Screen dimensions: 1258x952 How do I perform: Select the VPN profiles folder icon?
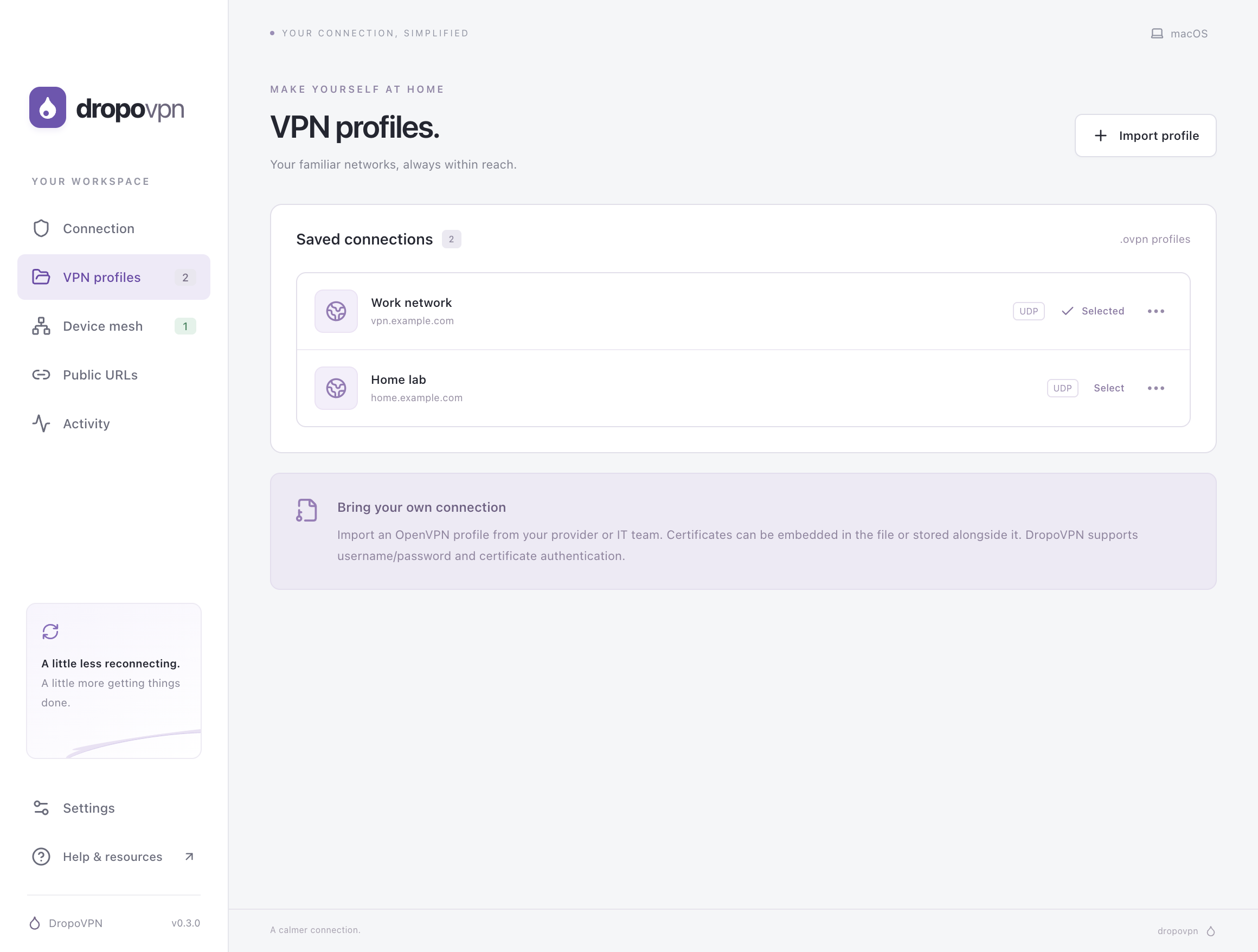(x=41, y=277)
